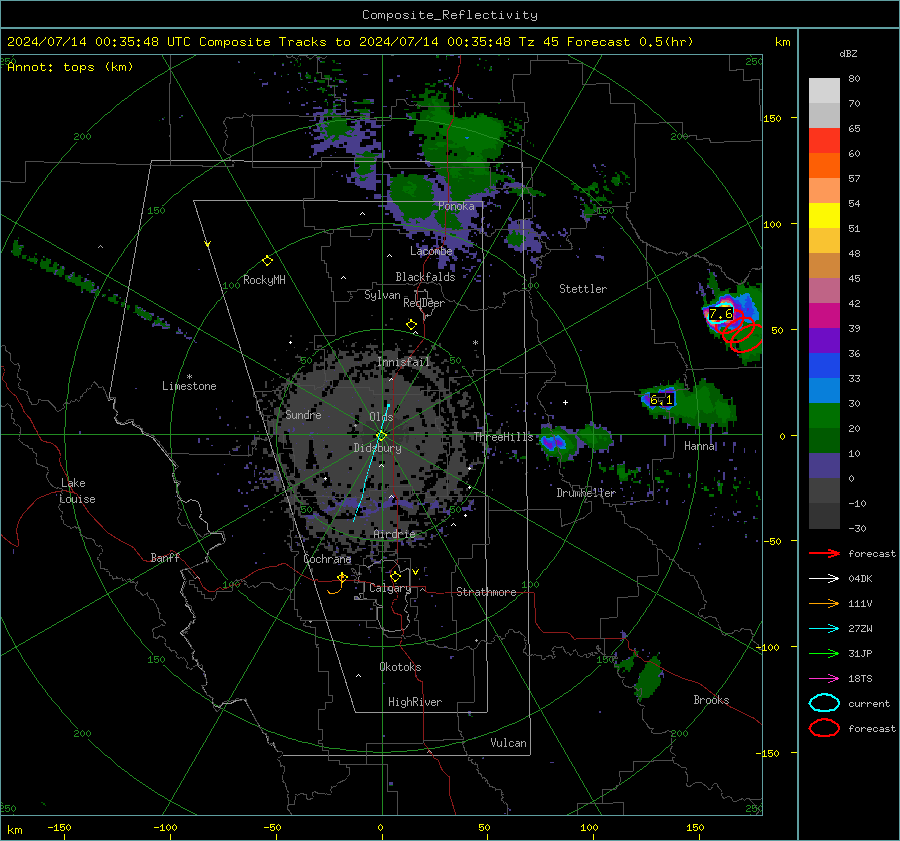Select the yellow diamond marker near RockyMH
Viewport: 900px width, 841px height.
267,261
